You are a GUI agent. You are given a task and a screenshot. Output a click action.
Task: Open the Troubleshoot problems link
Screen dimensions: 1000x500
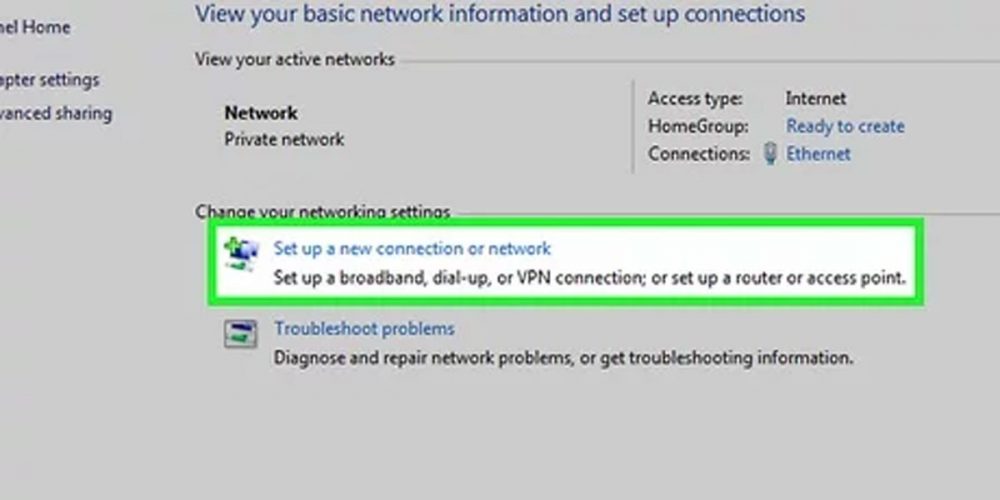(364, 329)
